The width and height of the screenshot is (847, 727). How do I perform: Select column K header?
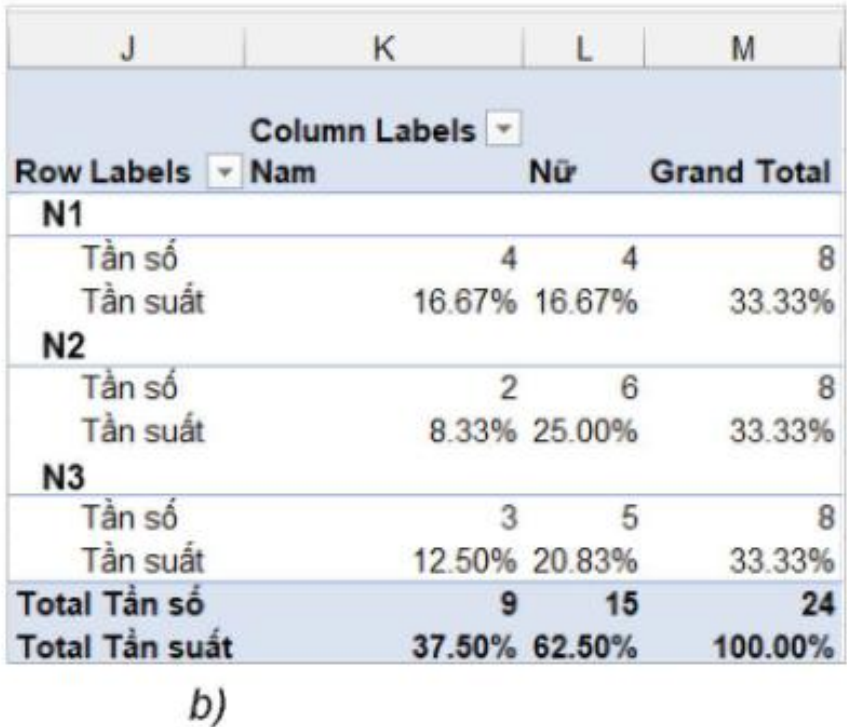(384, 48)
